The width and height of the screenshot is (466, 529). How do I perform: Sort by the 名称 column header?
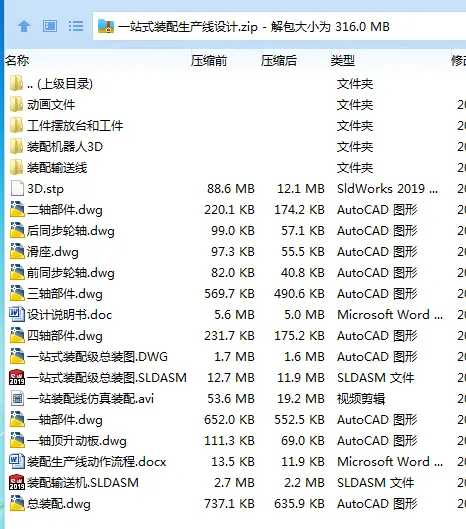click(x=17, y=61)
